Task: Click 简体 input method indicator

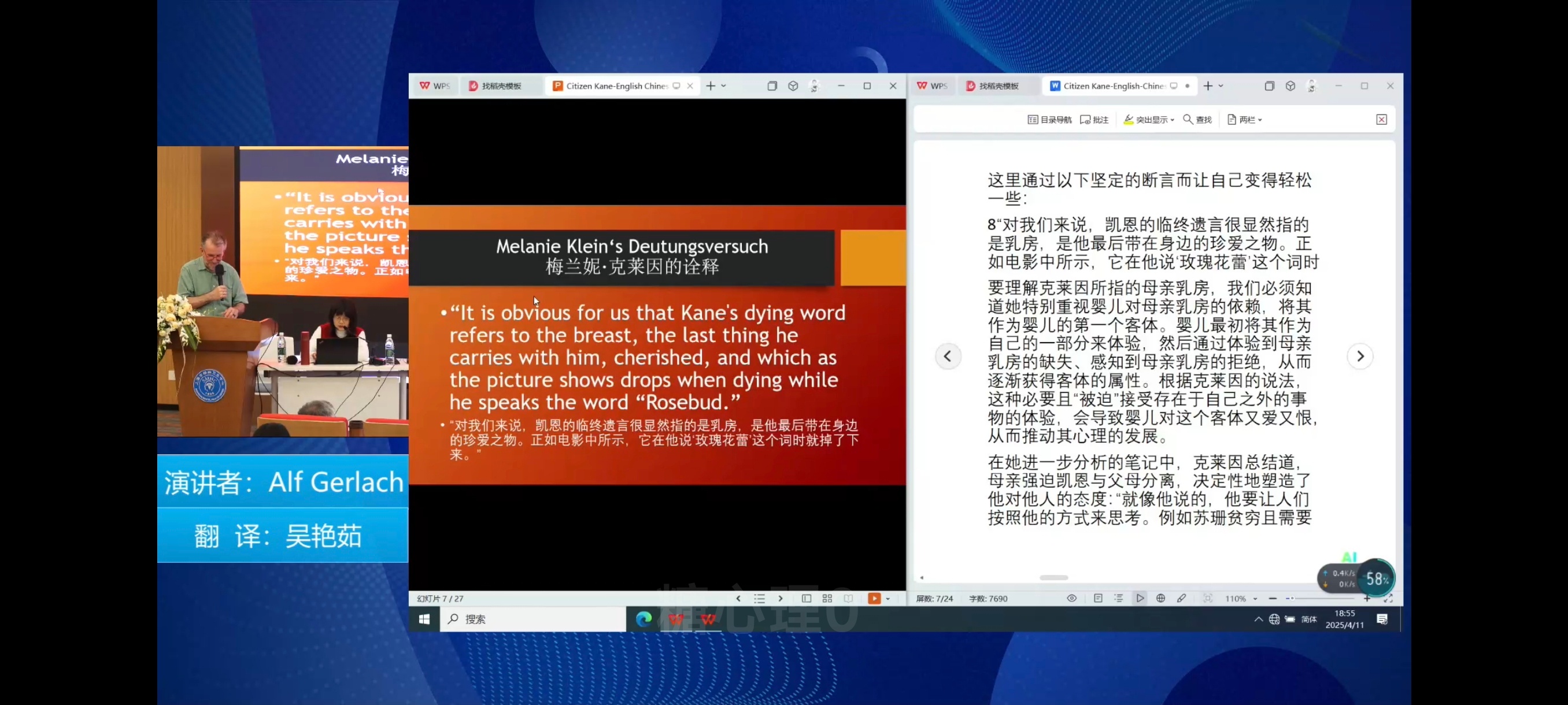Action: 1309,619
